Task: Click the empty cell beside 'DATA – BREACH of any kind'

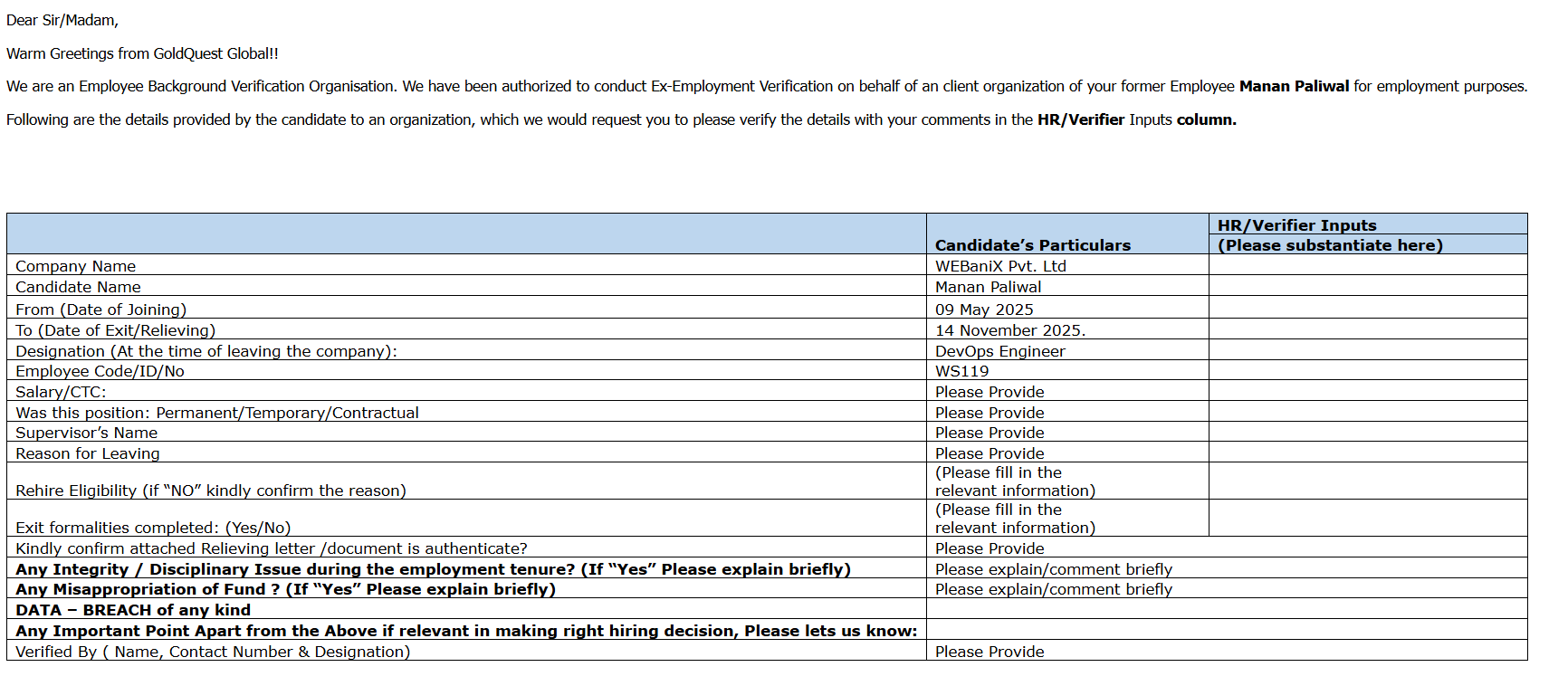Action: pyautogui.click(x=1226, y=609)
